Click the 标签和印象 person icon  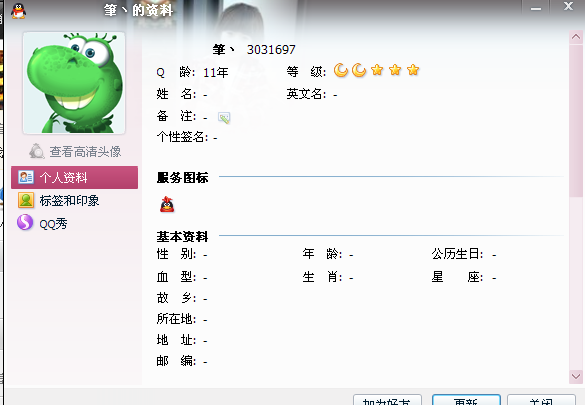(26, 200)
